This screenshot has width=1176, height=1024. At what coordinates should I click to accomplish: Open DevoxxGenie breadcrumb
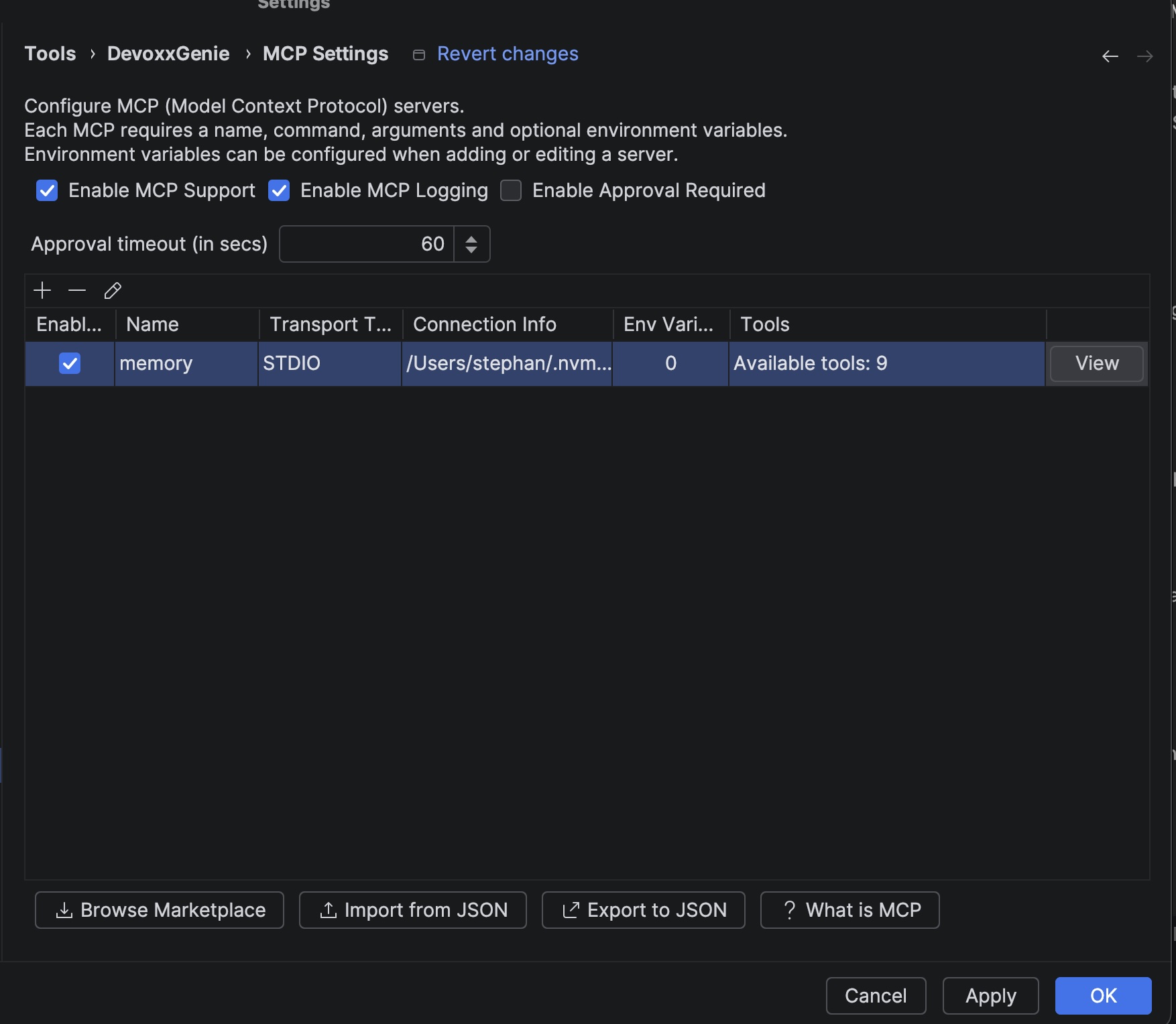[x=168, y=54]
